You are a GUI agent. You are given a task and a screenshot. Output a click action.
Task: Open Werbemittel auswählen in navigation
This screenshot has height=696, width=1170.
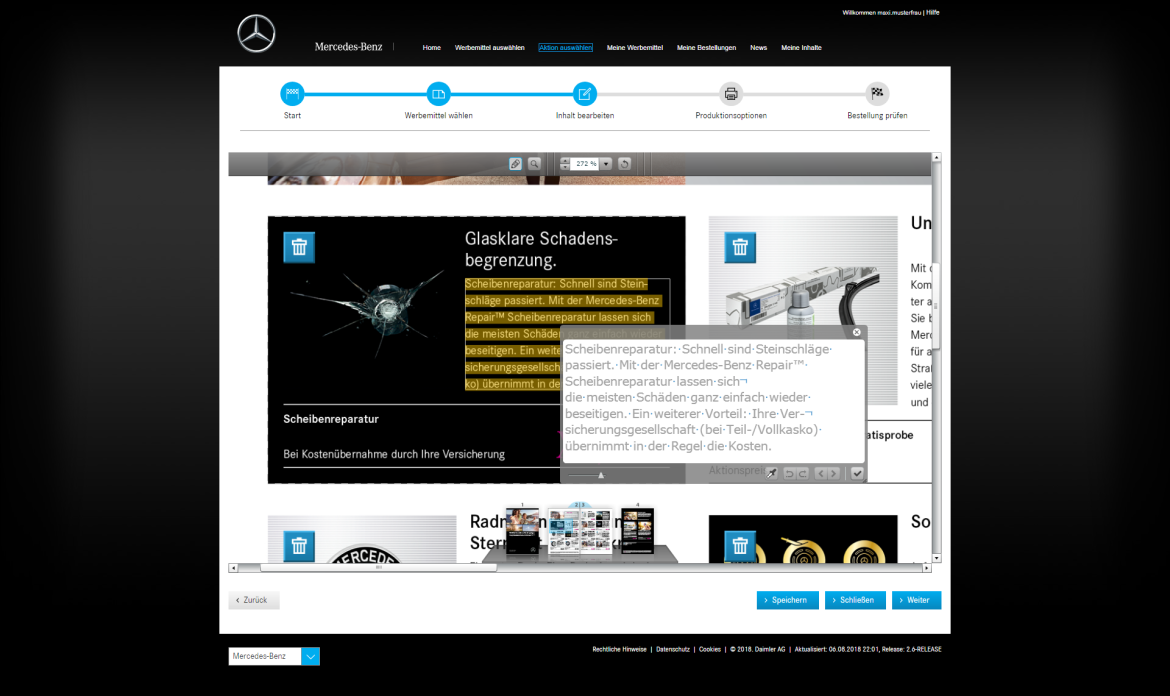[489, 48]
